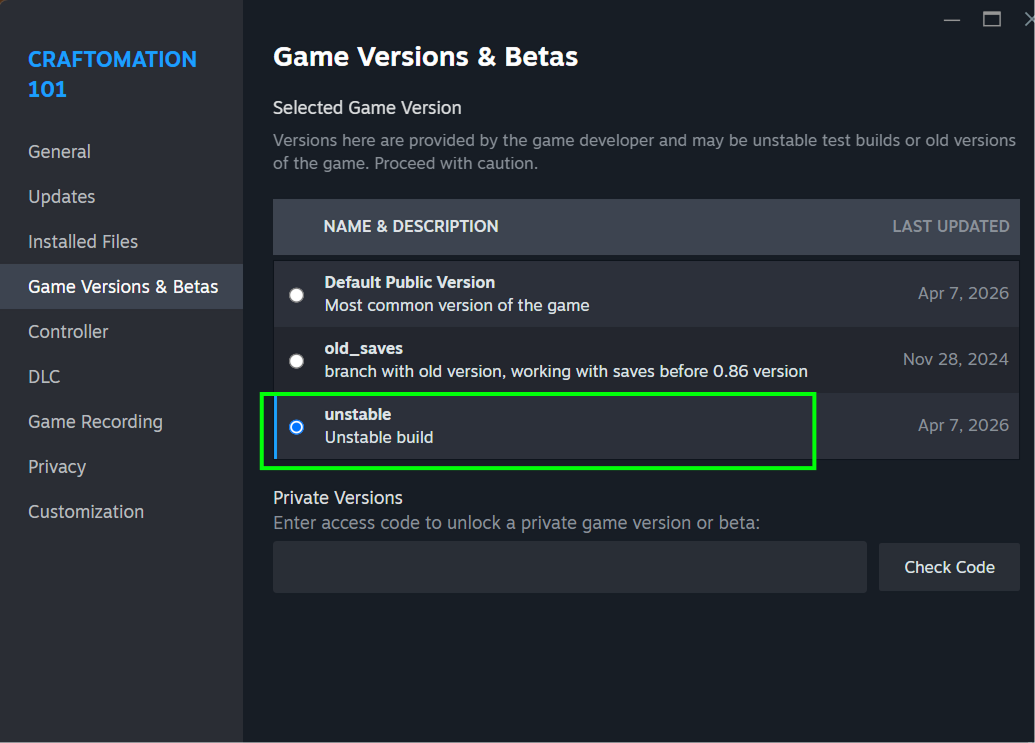Select Game Versions & Betas in sidebar
The height and width of the screenshot is (743, 1035).
click(122, 287)
